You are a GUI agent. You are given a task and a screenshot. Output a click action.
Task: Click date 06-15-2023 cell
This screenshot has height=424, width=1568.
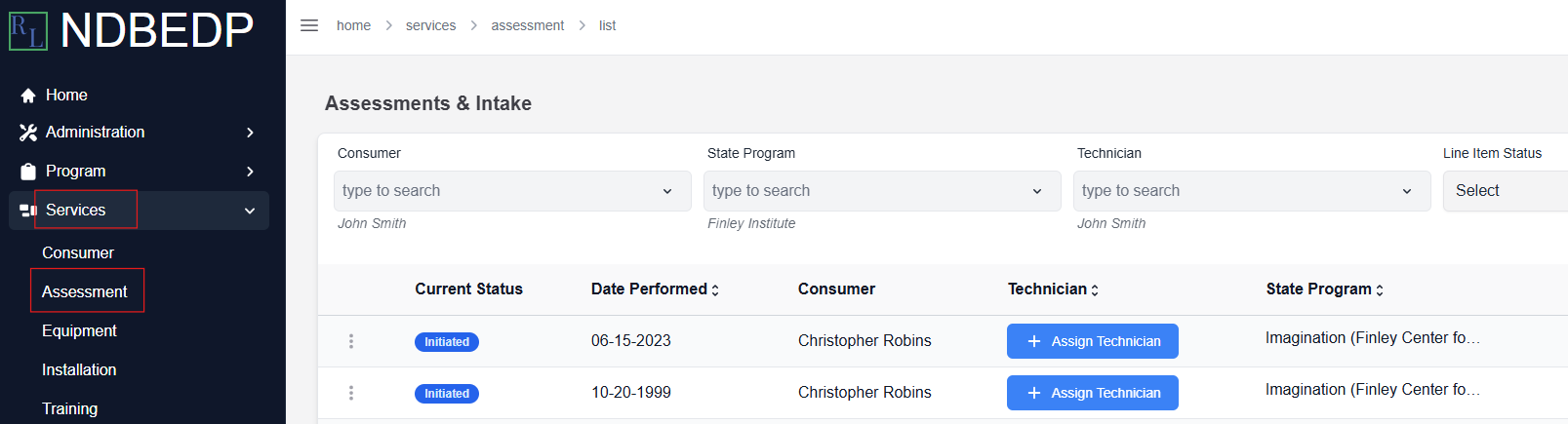click(631, 341)
